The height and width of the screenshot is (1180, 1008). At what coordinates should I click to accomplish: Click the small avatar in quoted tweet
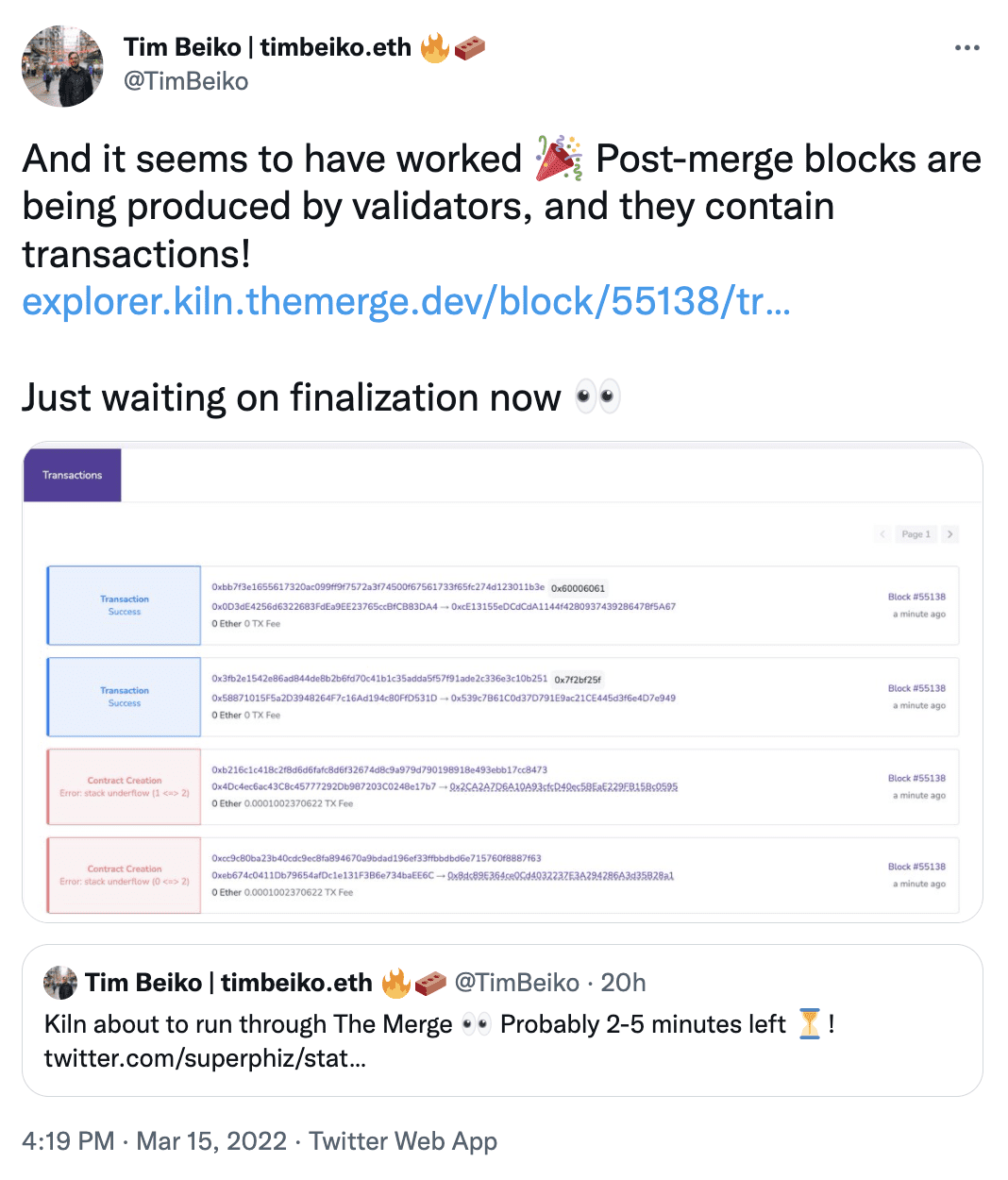pyautogui.click(x=60, y=983)
